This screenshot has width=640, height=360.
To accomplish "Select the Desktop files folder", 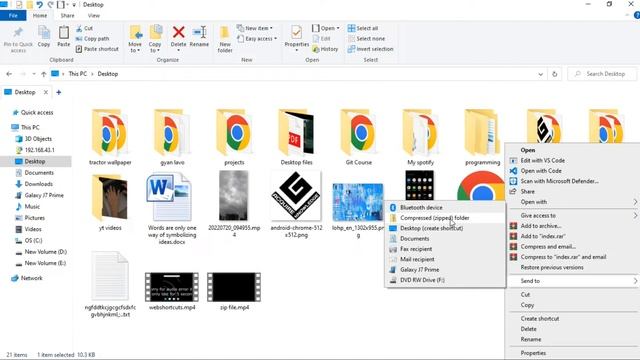I will [x=296, y=137].
